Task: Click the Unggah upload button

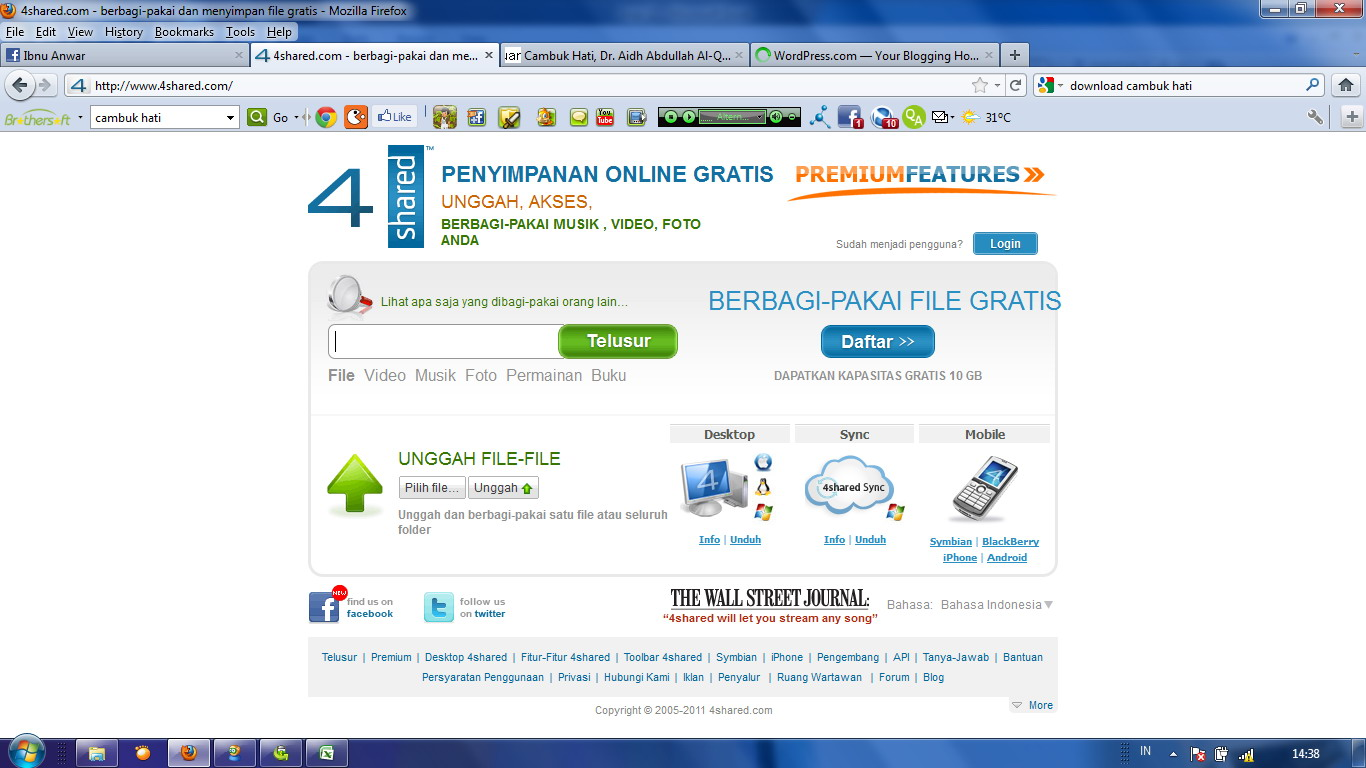Action: (x=503, y=488)
